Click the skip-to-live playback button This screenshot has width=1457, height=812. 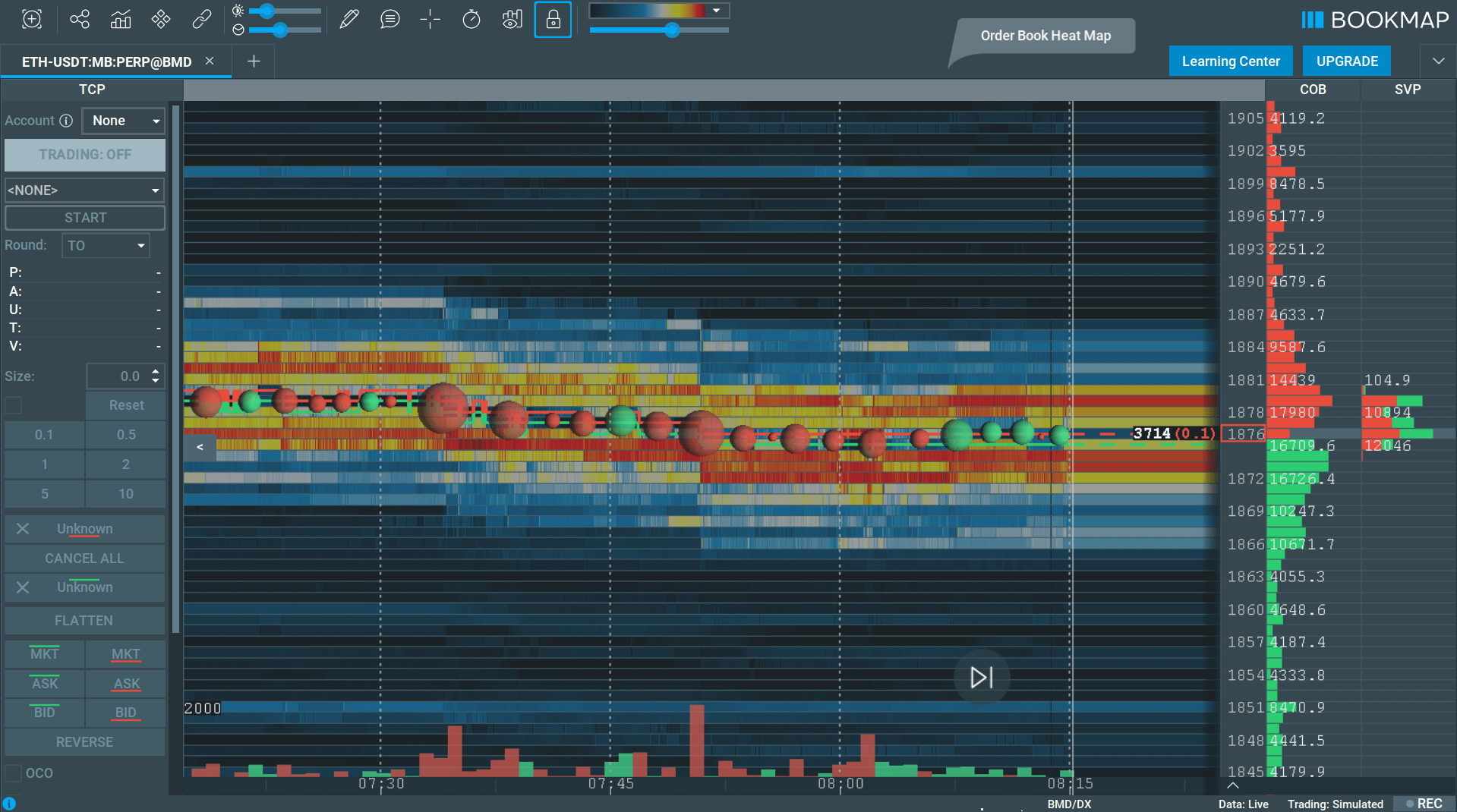point(982,677)
